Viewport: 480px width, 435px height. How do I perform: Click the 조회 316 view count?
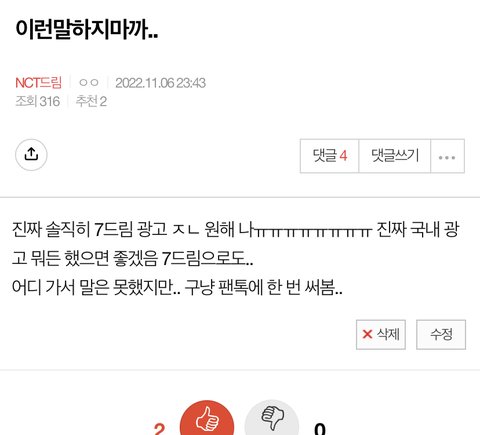[38, 101]
